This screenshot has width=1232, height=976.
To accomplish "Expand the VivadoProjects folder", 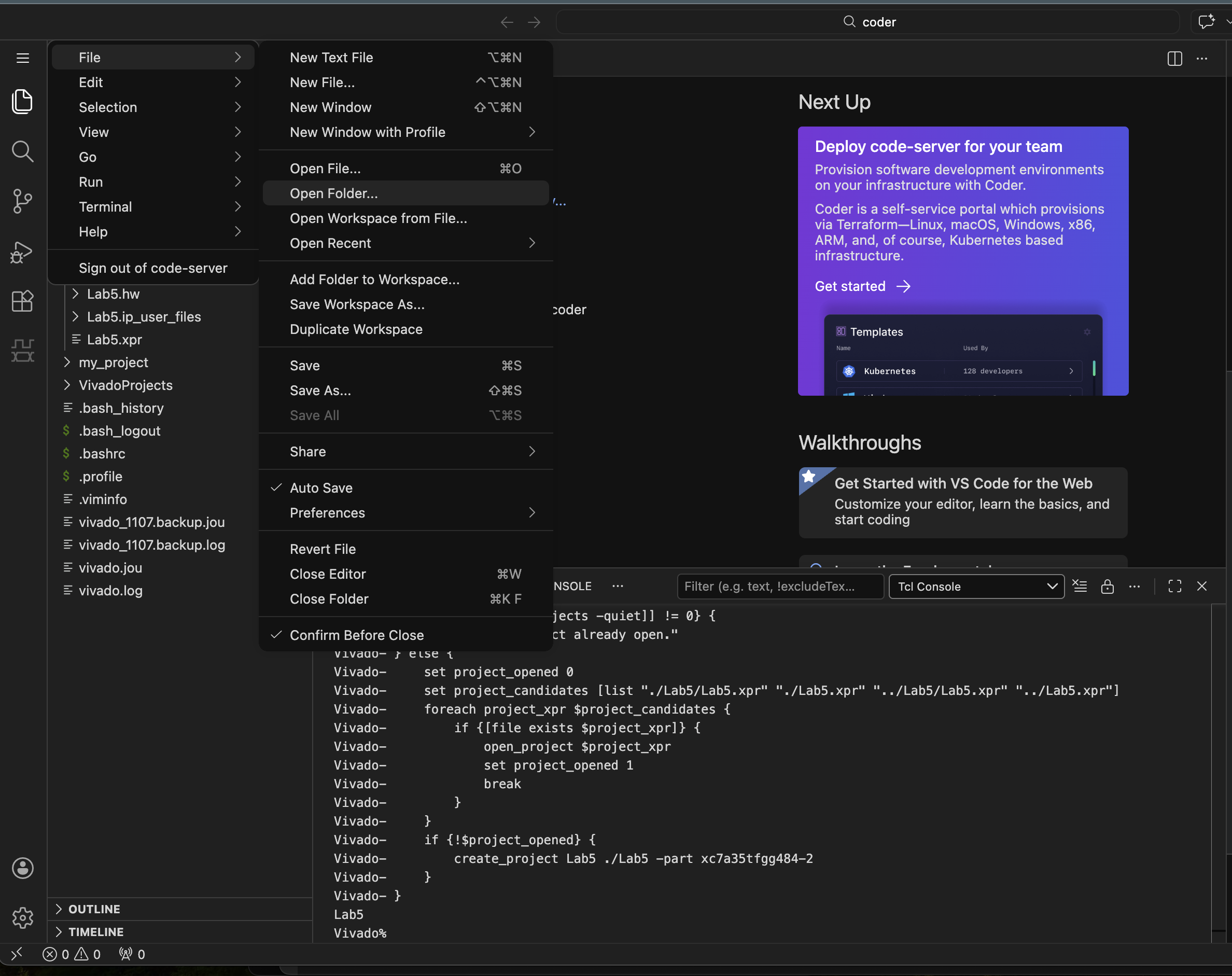I will tap(125, 385).
